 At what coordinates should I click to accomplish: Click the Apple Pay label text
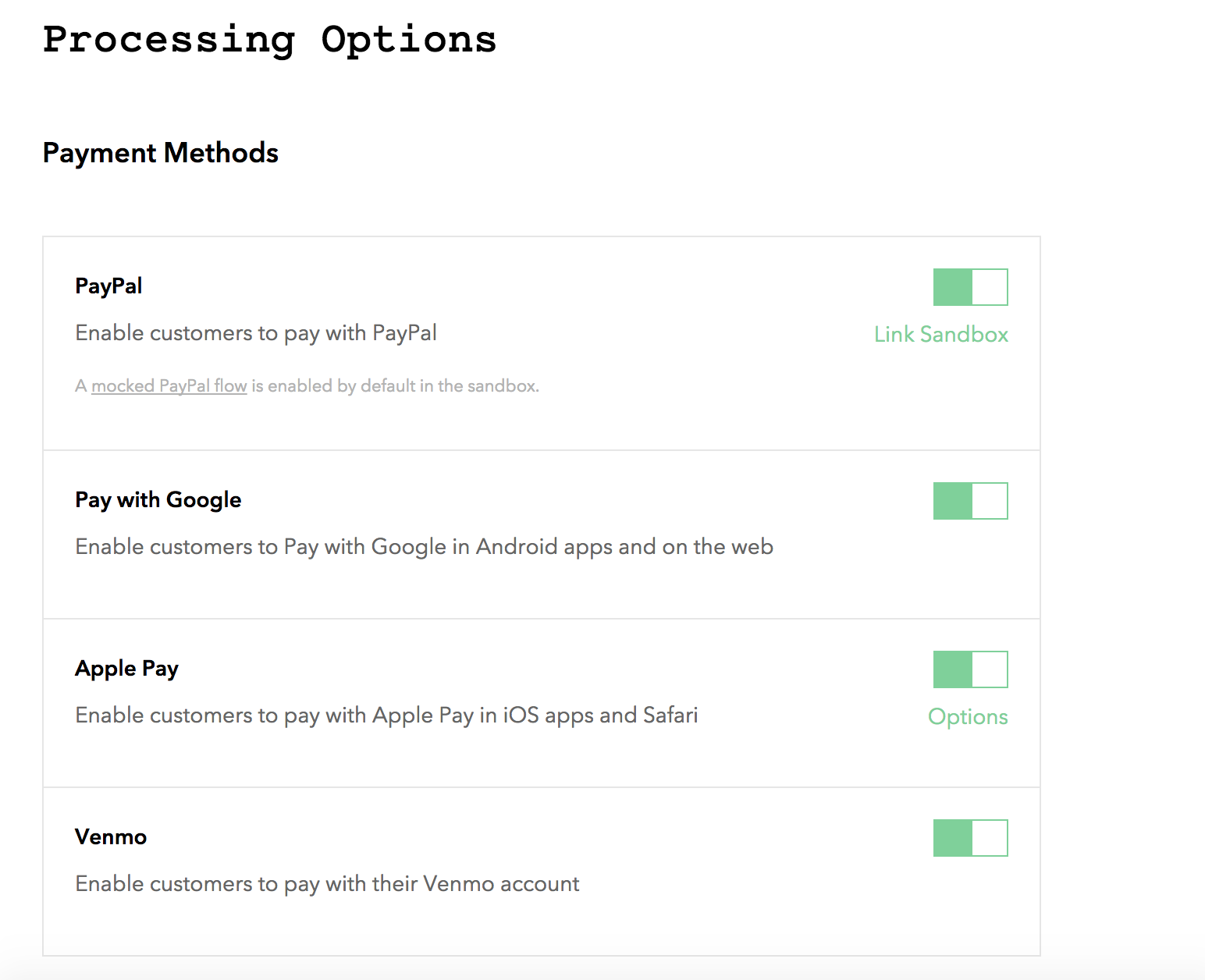126,668
